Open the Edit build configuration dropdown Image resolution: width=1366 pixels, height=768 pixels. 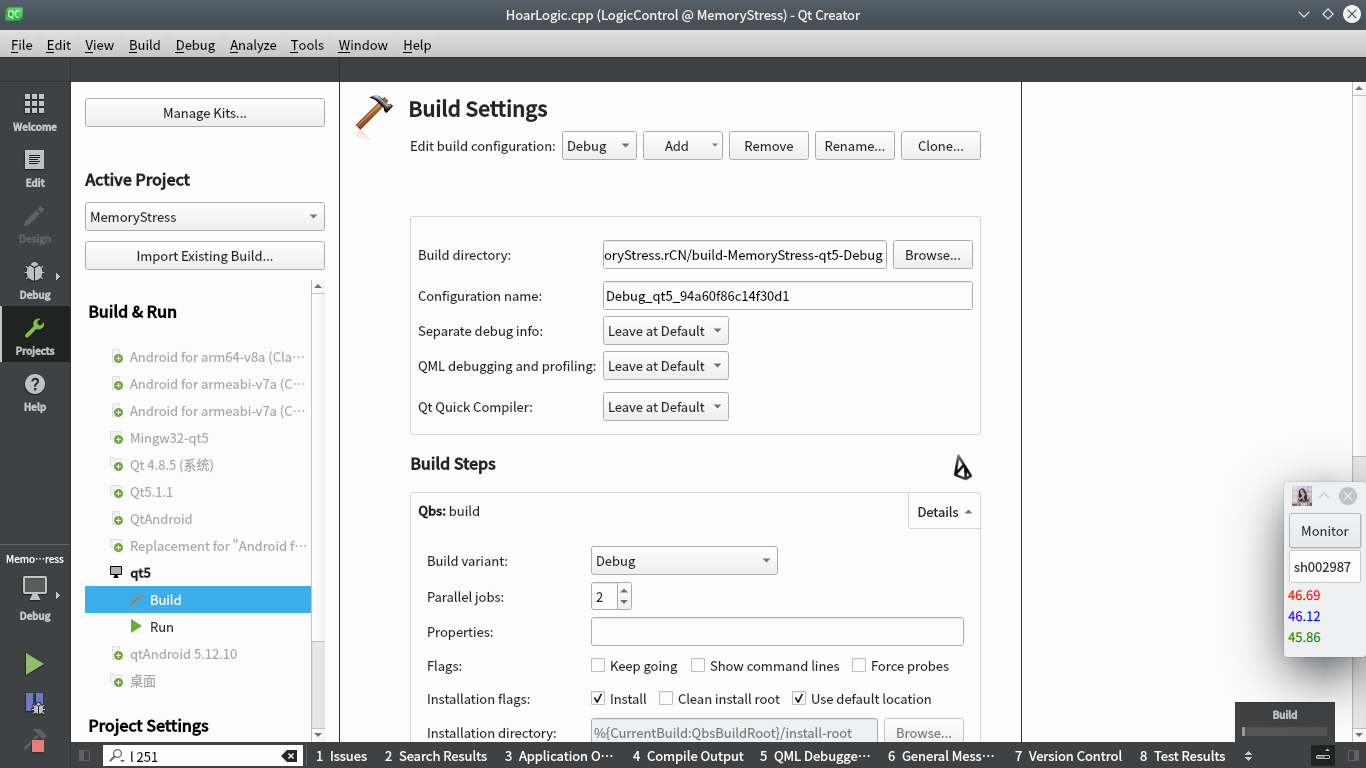pyautogui.click(x=599, y=146)
